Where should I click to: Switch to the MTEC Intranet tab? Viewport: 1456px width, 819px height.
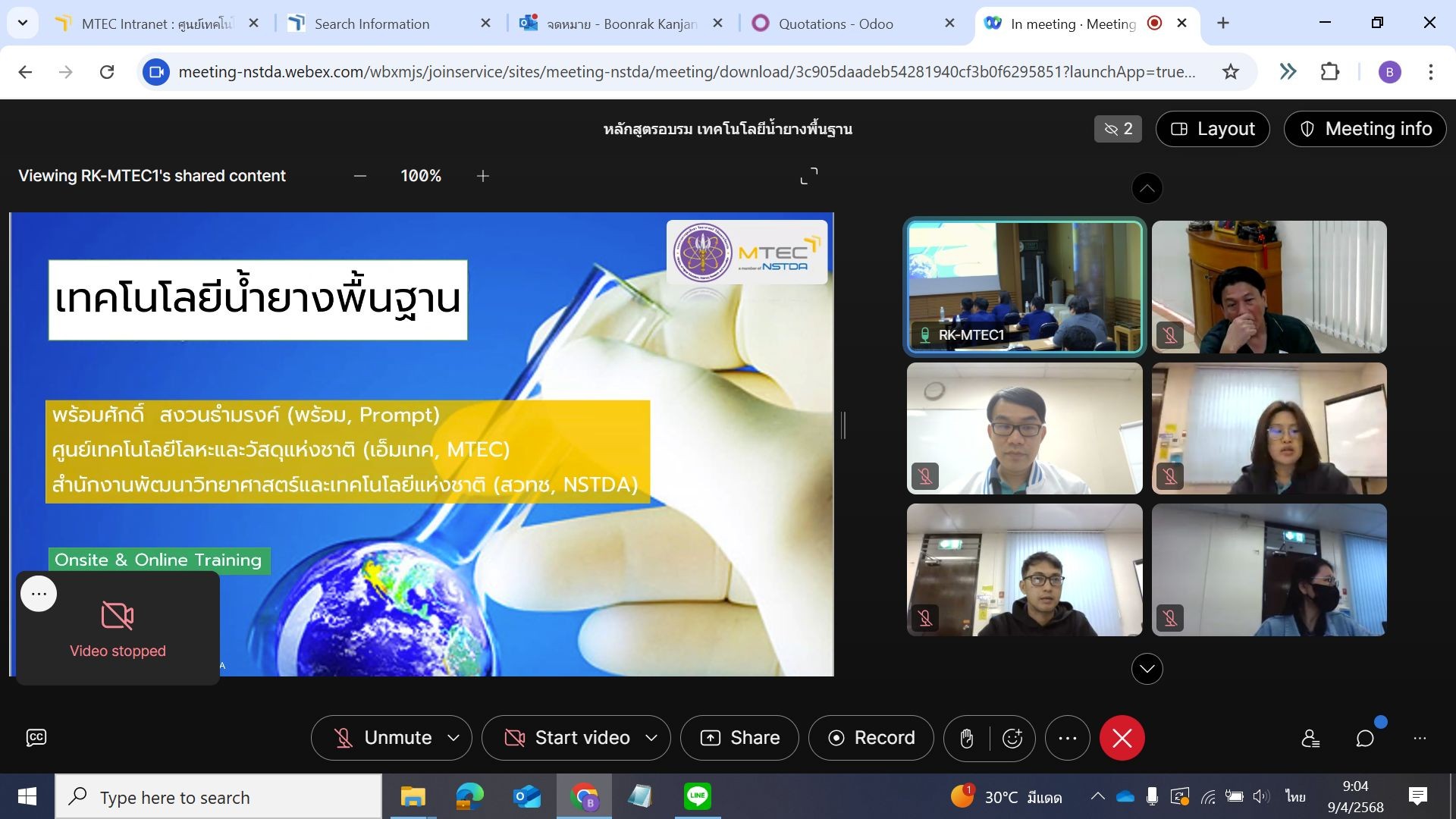point(156,24)
